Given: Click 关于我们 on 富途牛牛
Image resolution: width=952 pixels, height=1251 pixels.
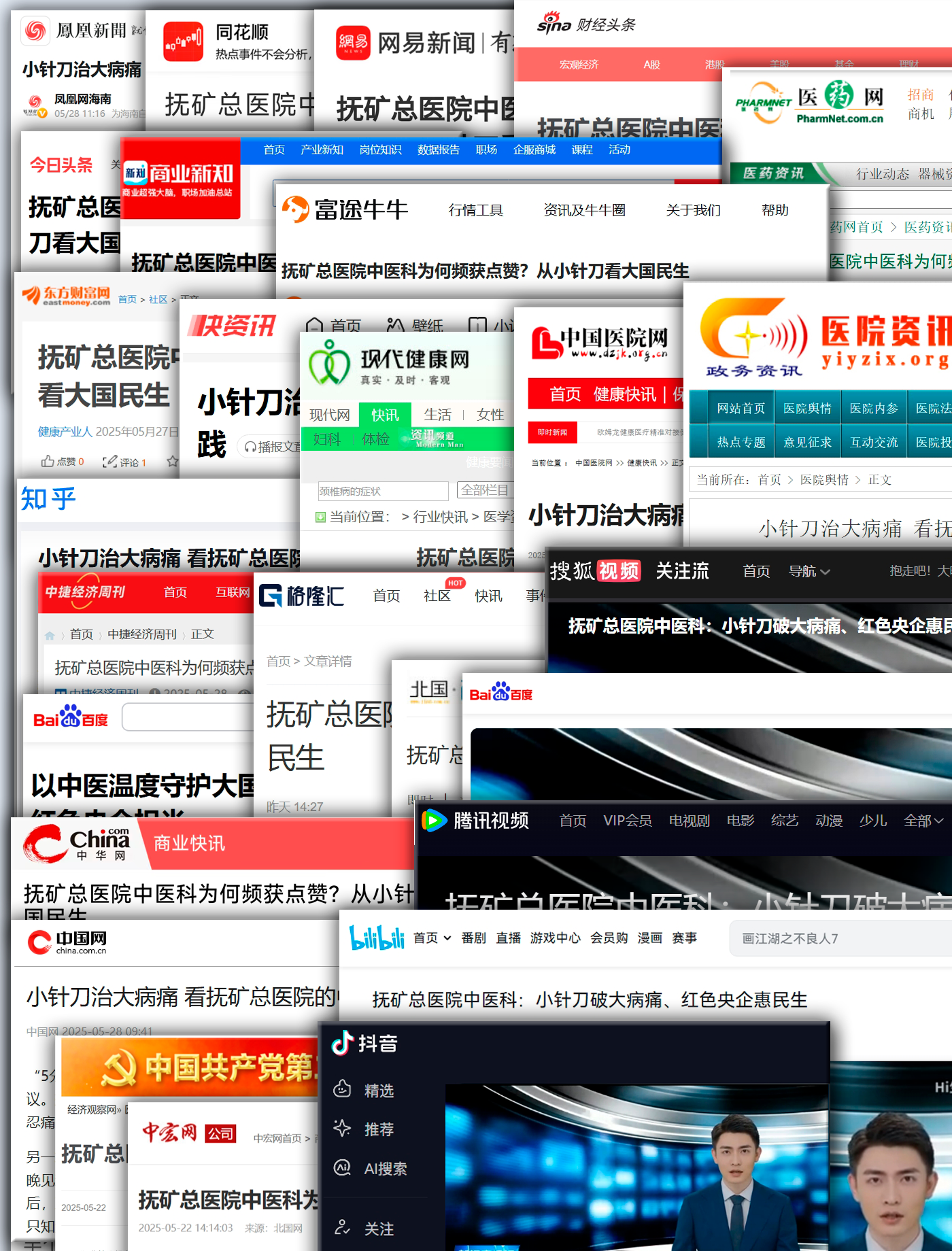Looking at the screenshot, I should pos(693,210).
